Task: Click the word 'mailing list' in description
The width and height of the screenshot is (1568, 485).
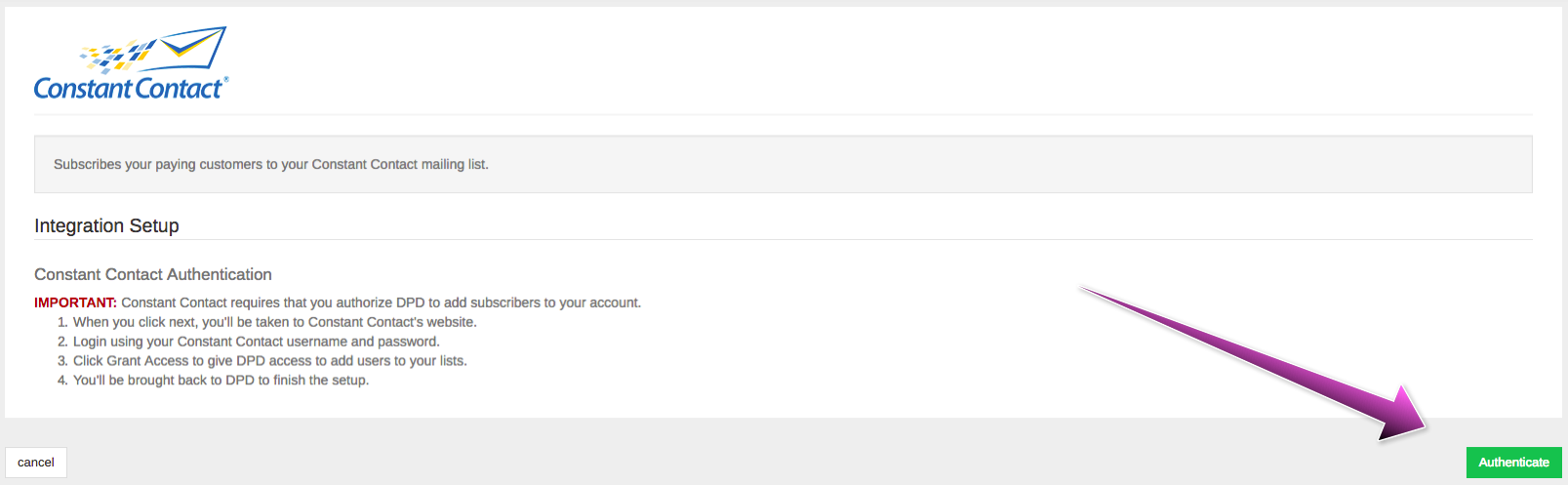Action: 454,164
